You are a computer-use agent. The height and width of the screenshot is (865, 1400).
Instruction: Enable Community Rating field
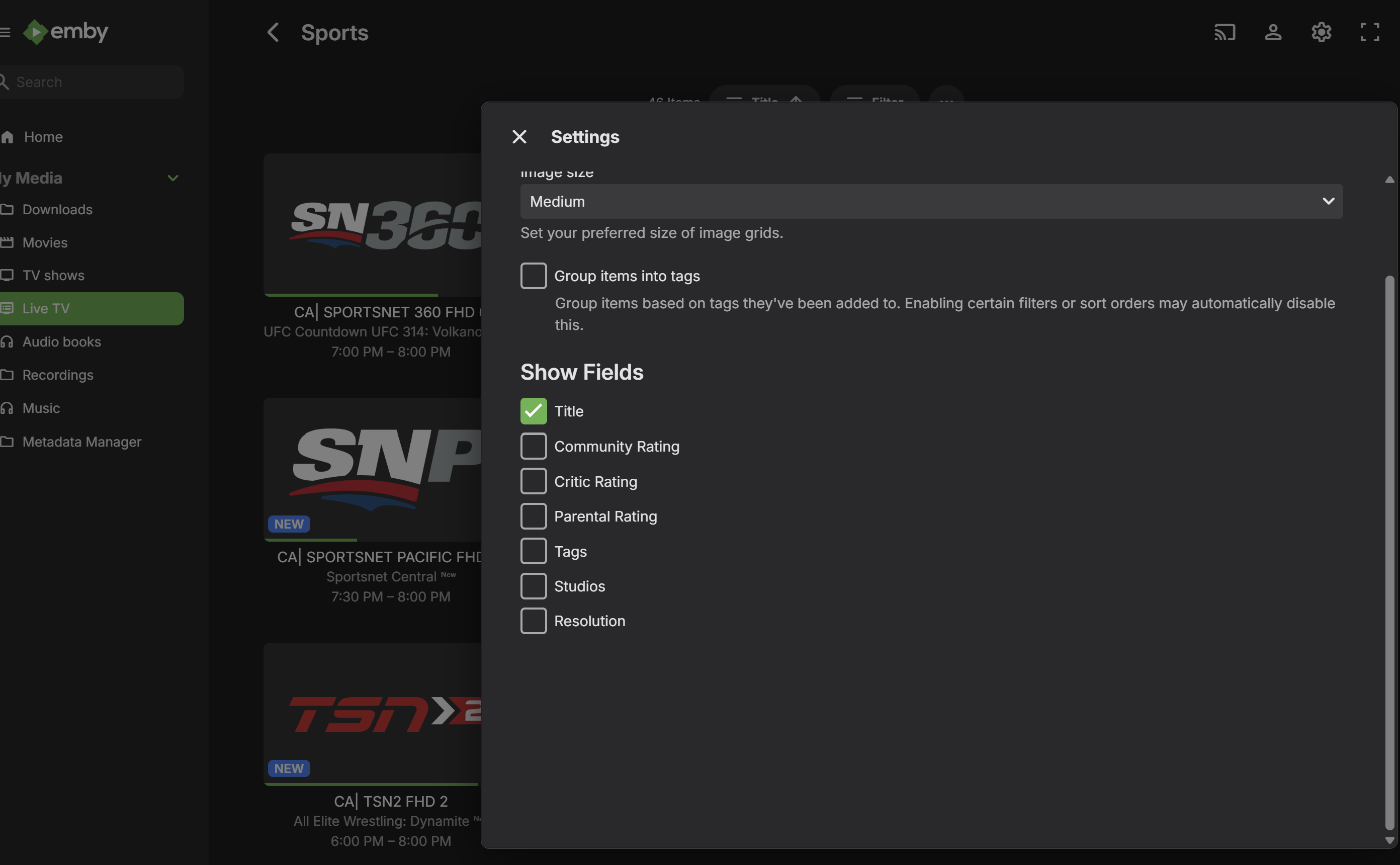pos(533,446)
